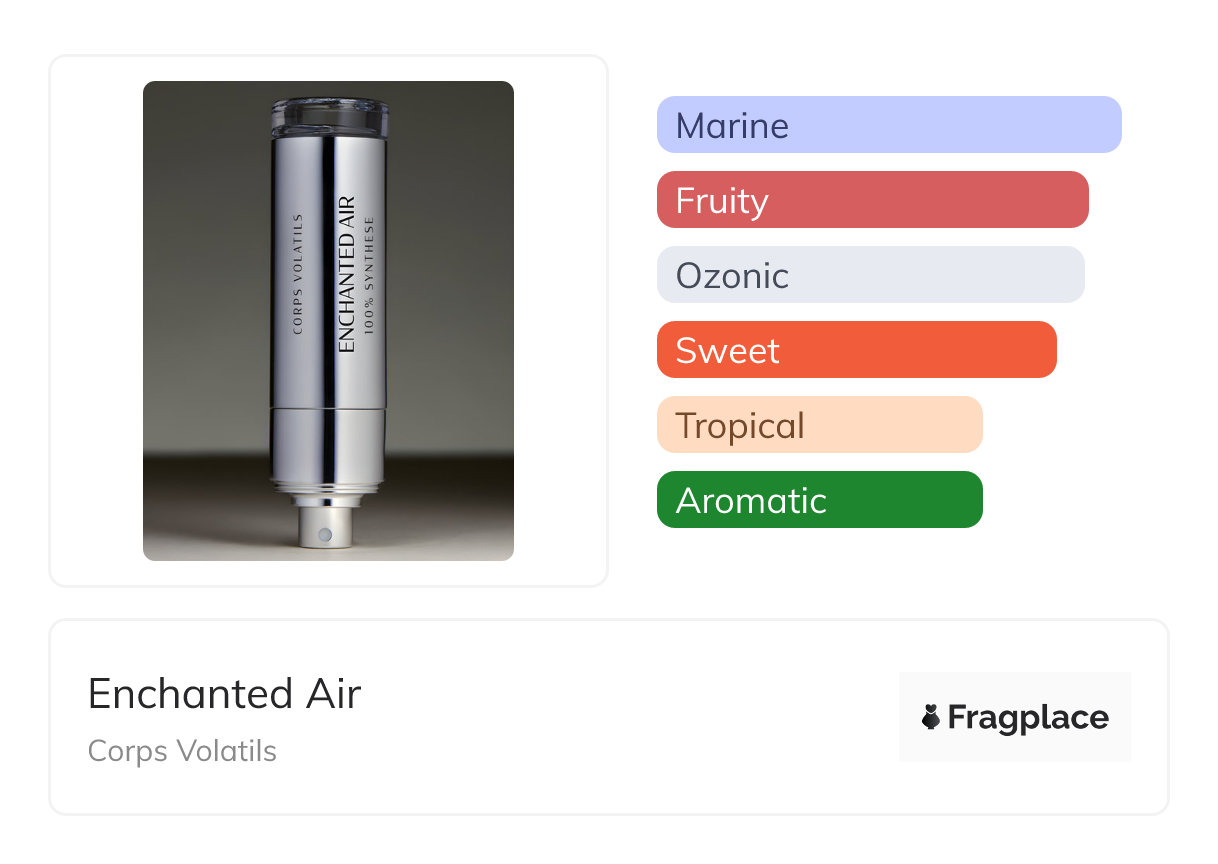Click the vertical CORPS VOLATILS text on bottle

click(297, 273)
